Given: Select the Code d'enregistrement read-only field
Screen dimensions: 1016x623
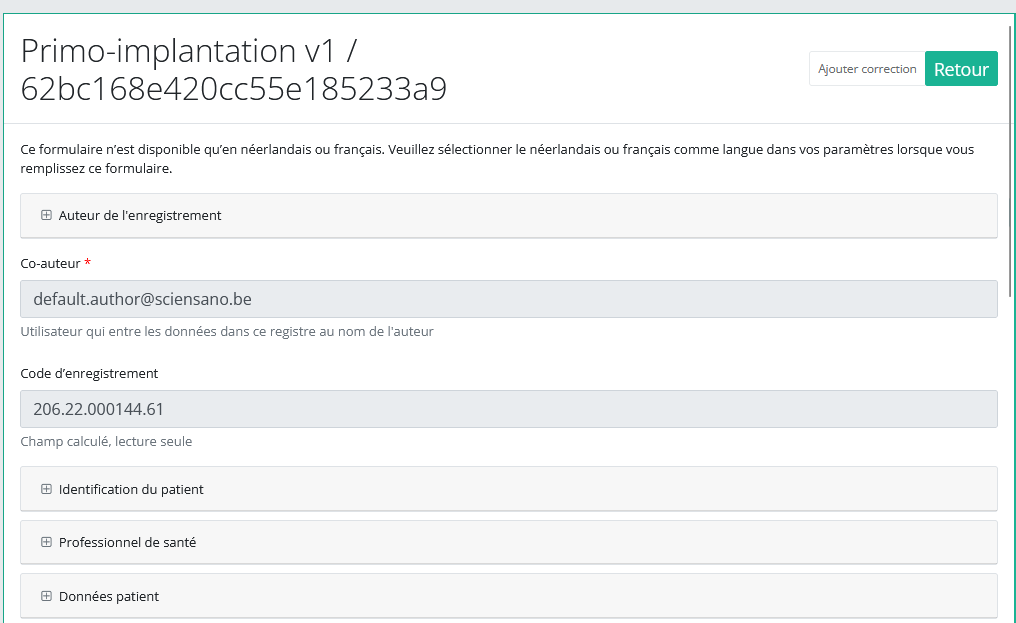Looking at the screenshot, I should [x=508, y=409].
